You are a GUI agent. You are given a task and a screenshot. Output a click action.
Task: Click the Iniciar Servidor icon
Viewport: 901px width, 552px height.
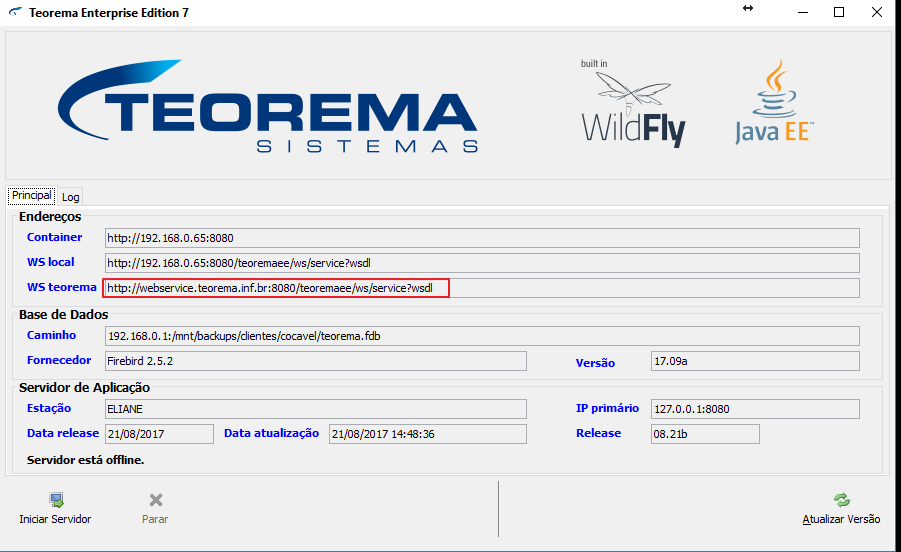click(x=56, y=500)
